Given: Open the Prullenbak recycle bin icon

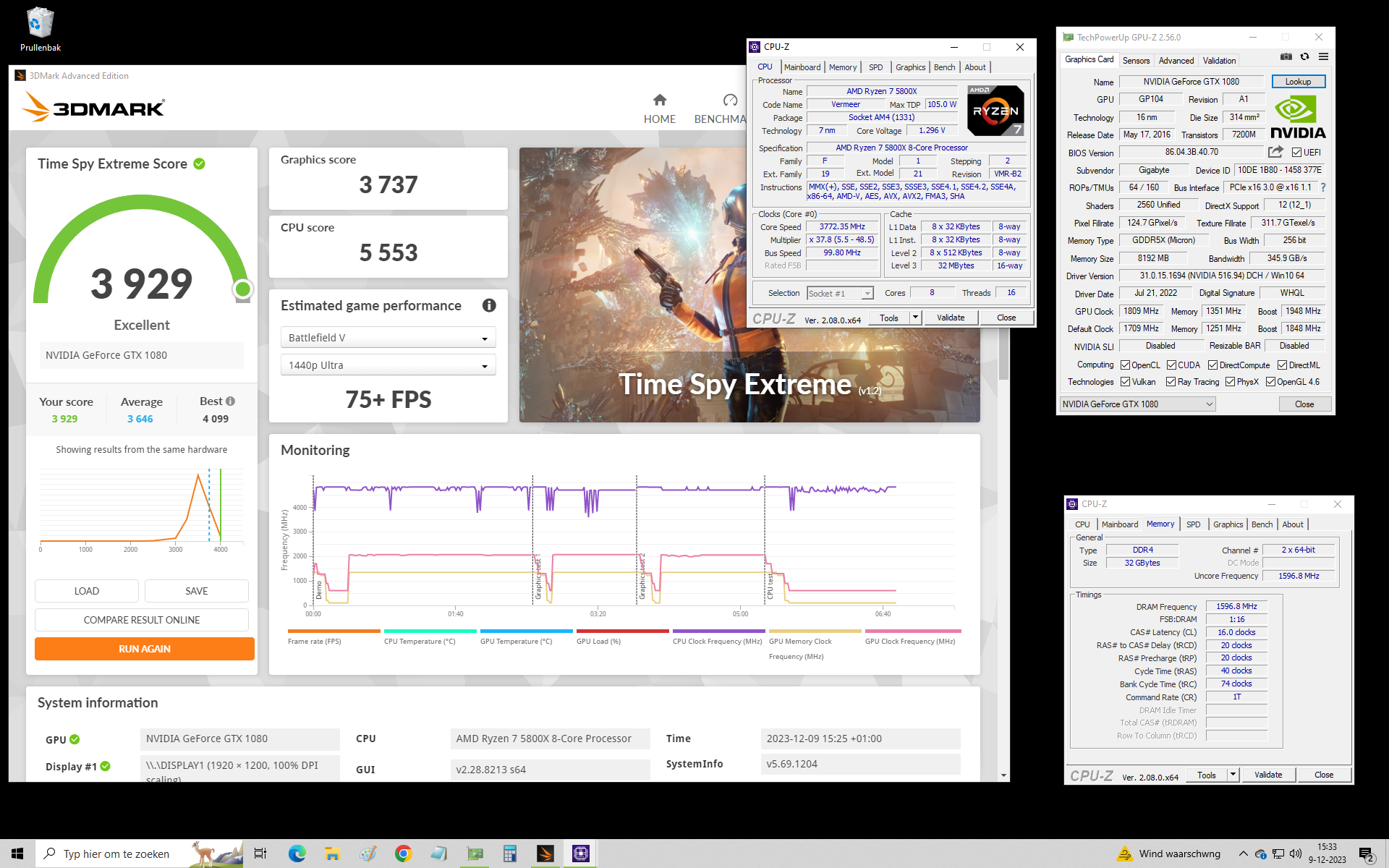Looking at the screenshot, I should pyautogui.click(x=40, y=29).
